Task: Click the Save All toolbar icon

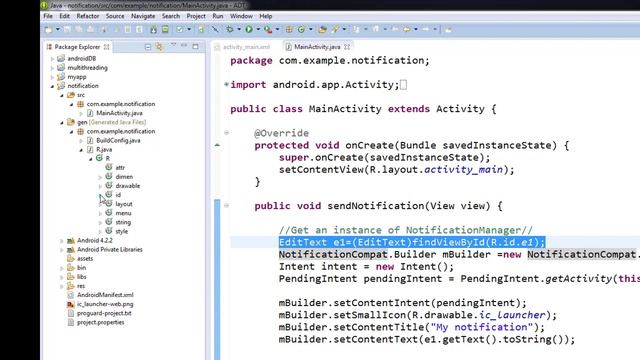Action: [79, 29]
